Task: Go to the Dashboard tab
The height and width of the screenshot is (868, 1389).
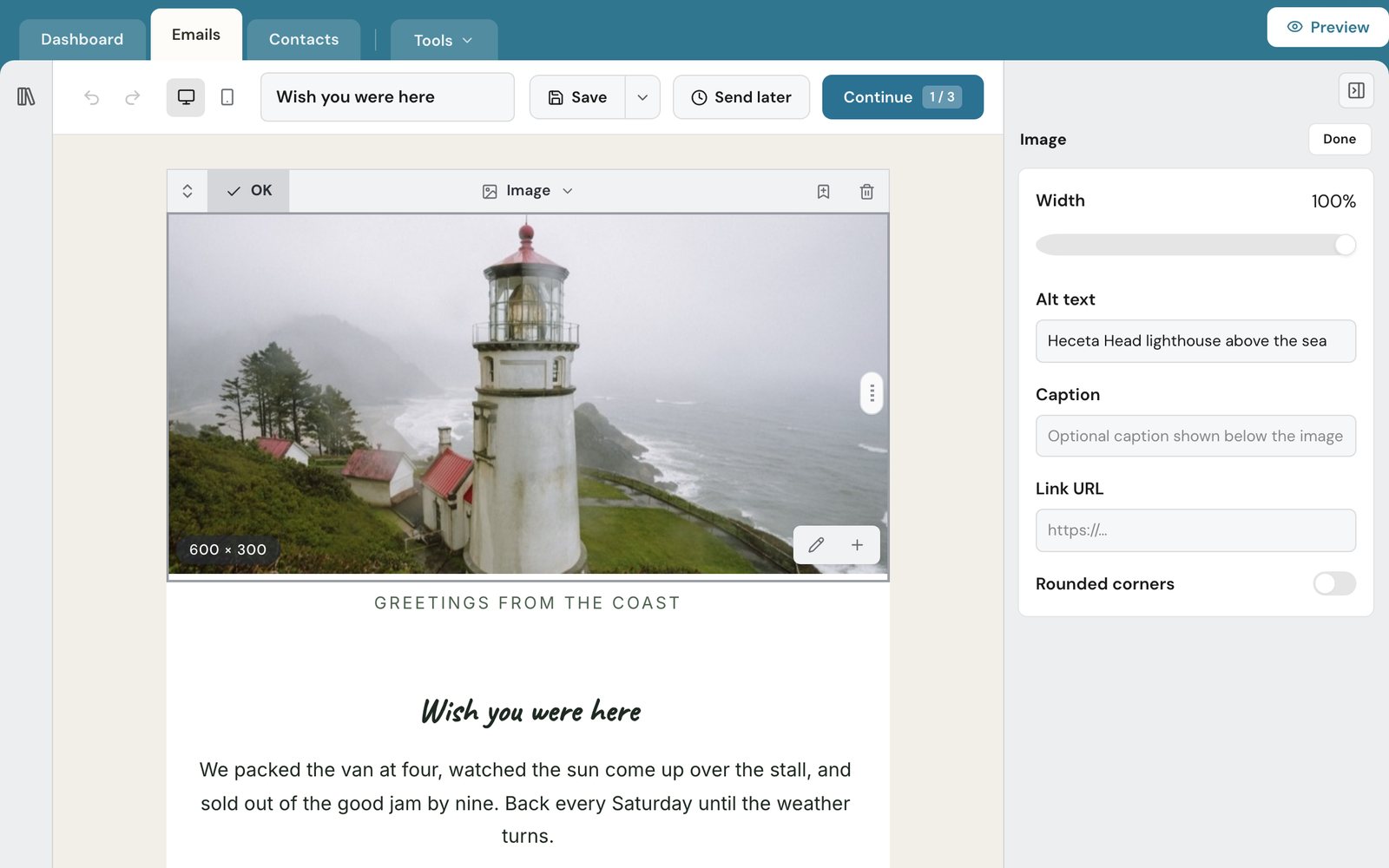Action: pyautogui.click(x=82, y=40)
